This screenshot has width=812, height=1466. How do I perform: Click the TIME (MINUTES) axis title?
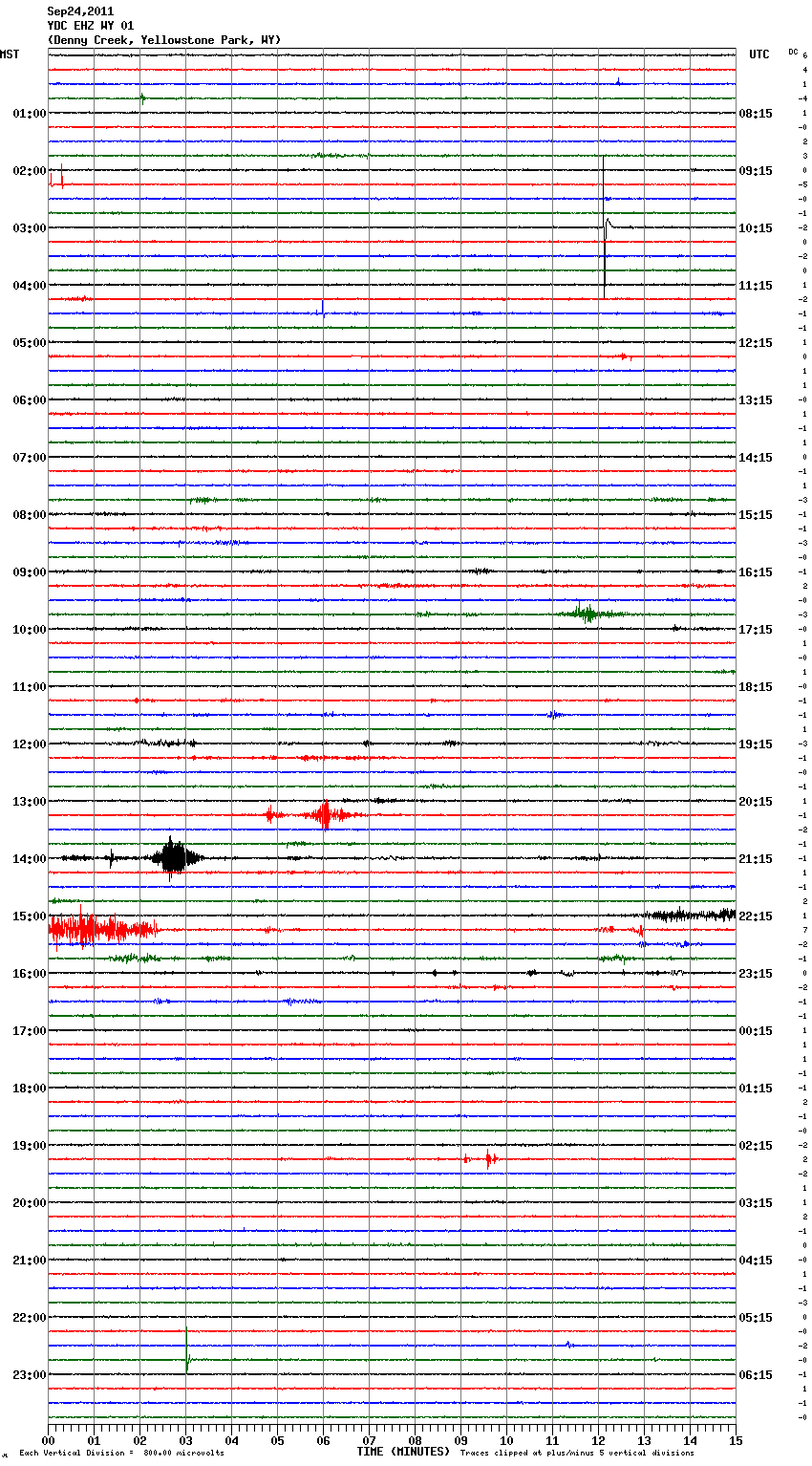tap(403, 1452)
